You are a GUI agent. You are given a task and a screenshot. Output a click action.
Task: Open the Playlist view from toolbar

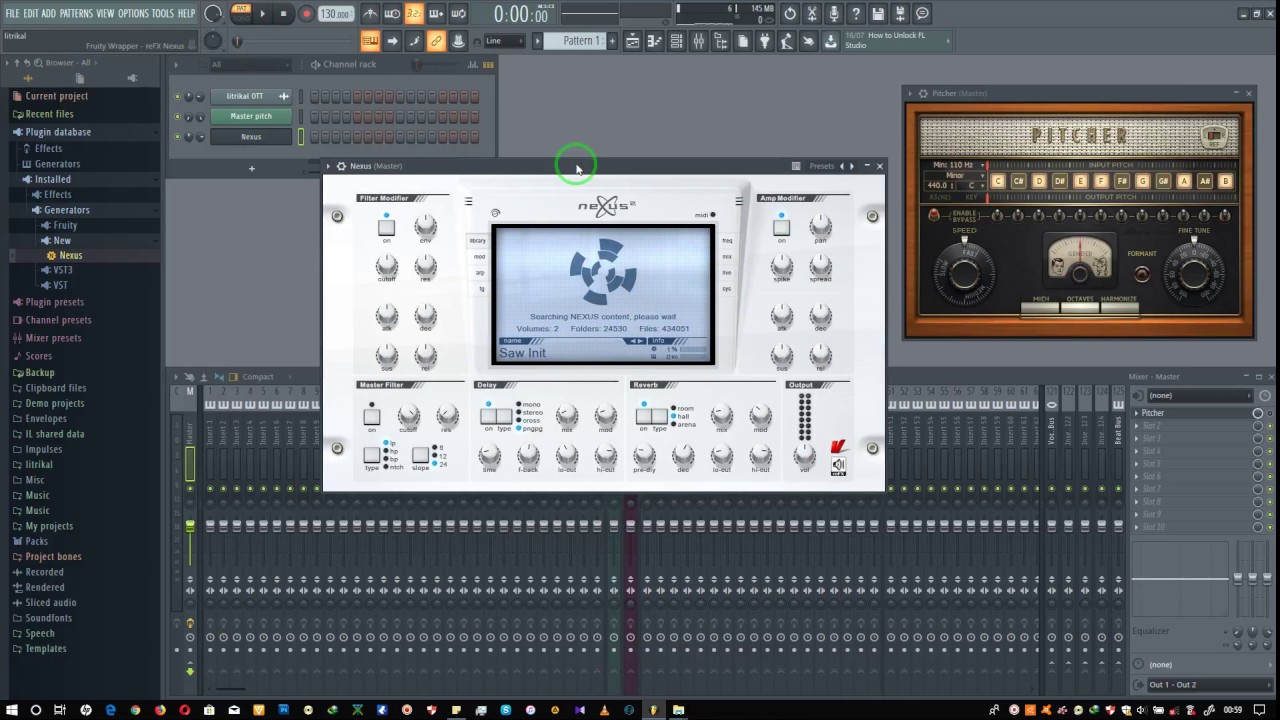click(x=632, y=41)
